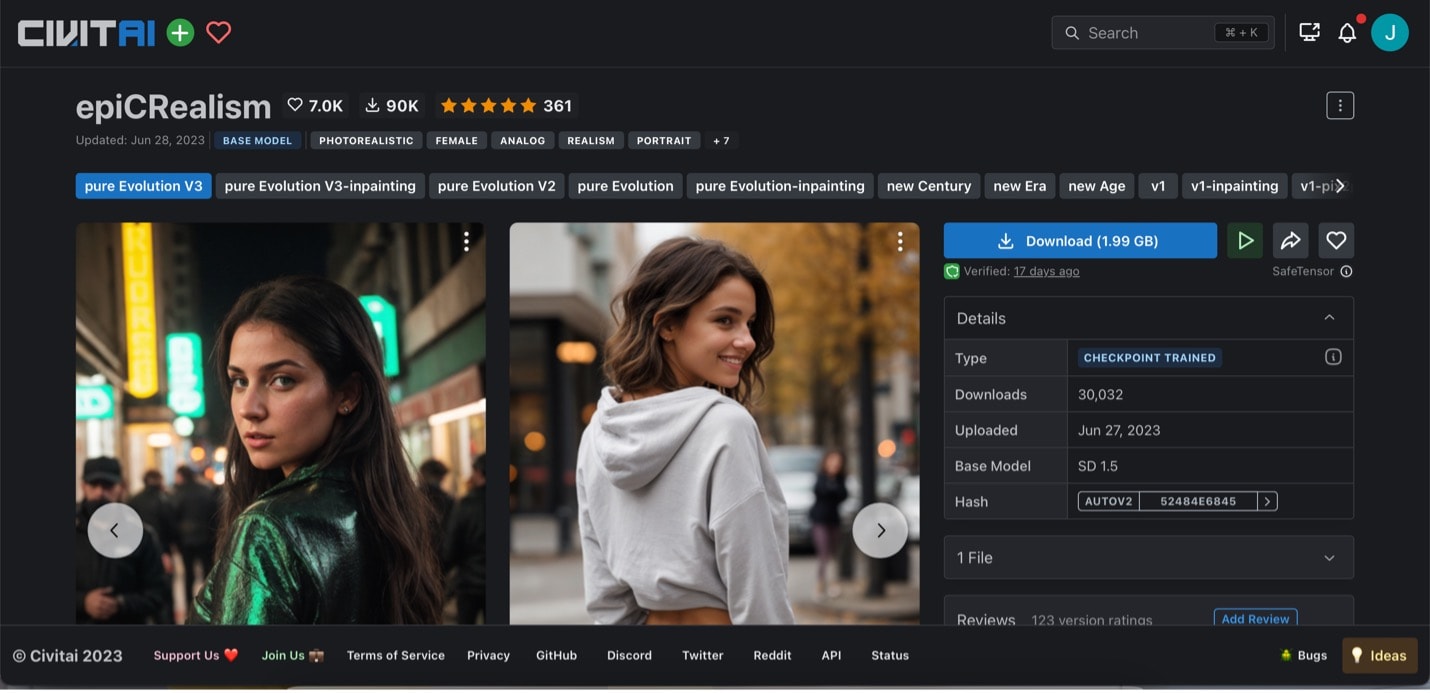Select the new Century version
The width and height of the screenshot is (1430, 693).
point(928,186)
